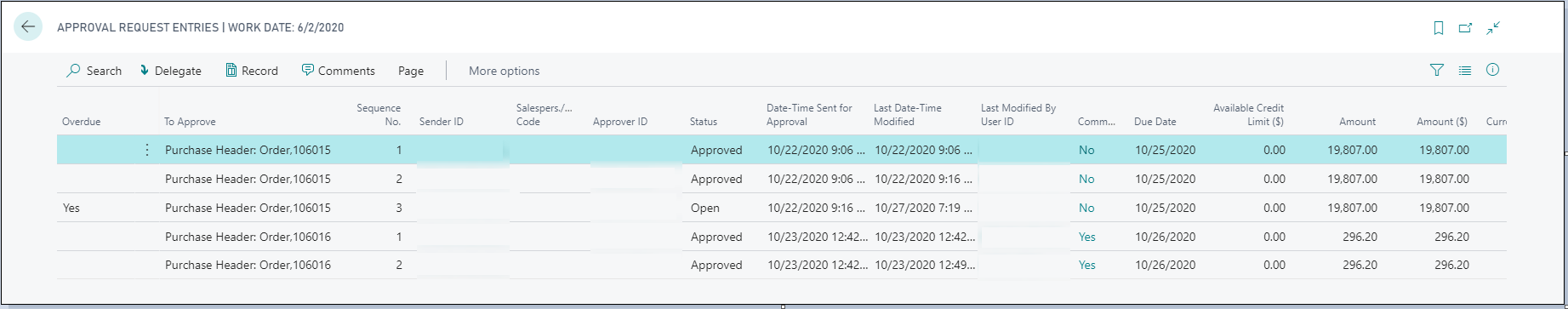The image size is (1568, 309).
Task: Click Due Date 10/26/2020 for 106016 sequence 1
Action: [x=1165, y=237]
